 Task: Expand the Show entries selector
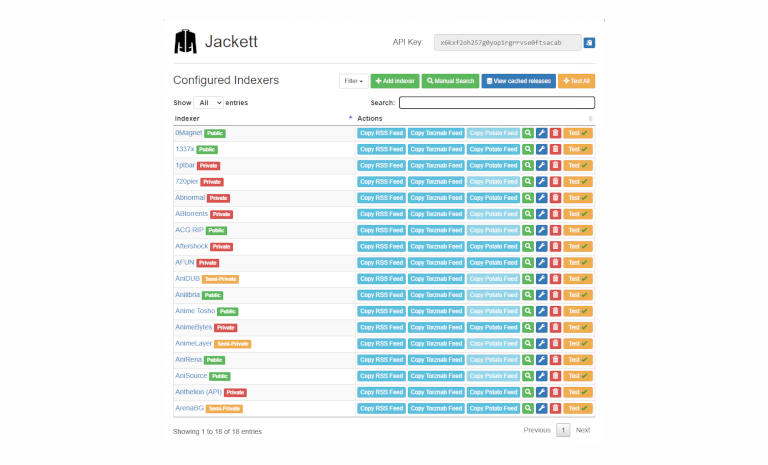point(208,103)
